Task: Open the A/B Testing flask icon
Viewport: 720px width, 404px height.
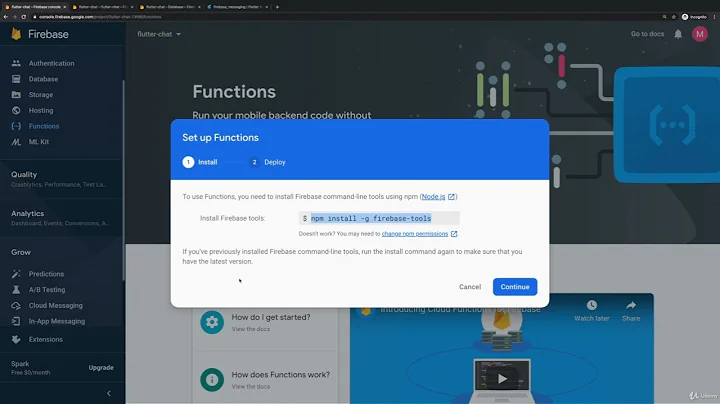Action: (x=16, y=290)
